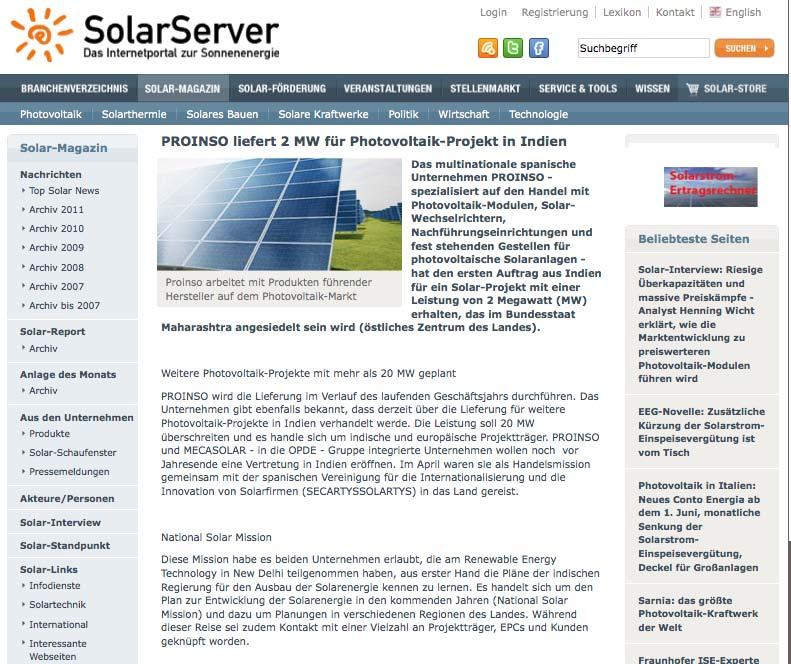This screenshot has height=664, width=791.
Task: Open the Registrierung link
Action: pos(554,12)
